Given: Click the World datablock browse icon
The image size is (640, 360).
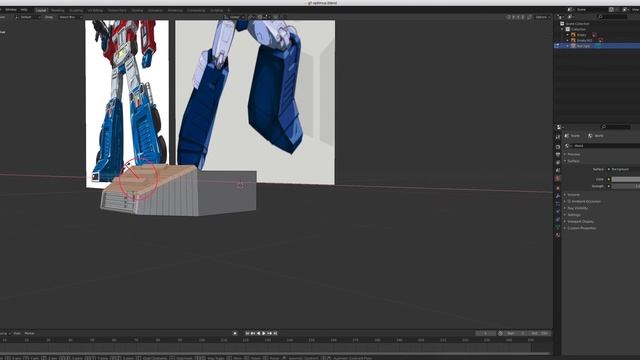Looking at the screenshot, I should pyautogui.click(x=568, y=146).
